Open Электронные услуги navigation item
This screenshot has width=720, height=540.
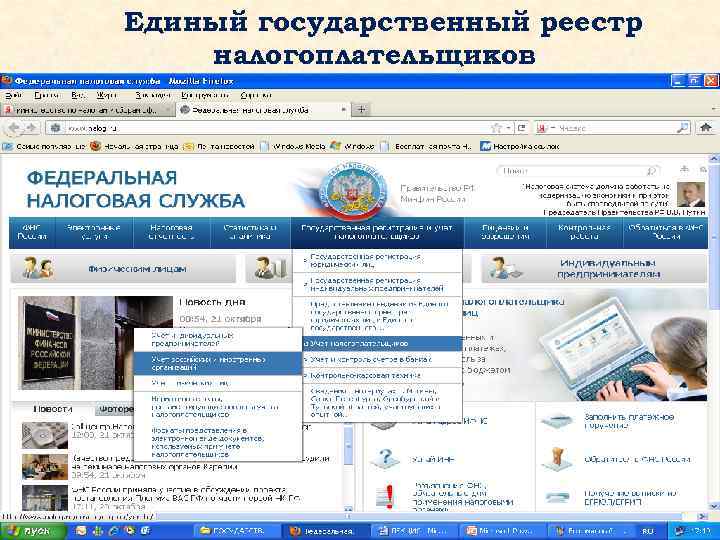pos(94,232)
